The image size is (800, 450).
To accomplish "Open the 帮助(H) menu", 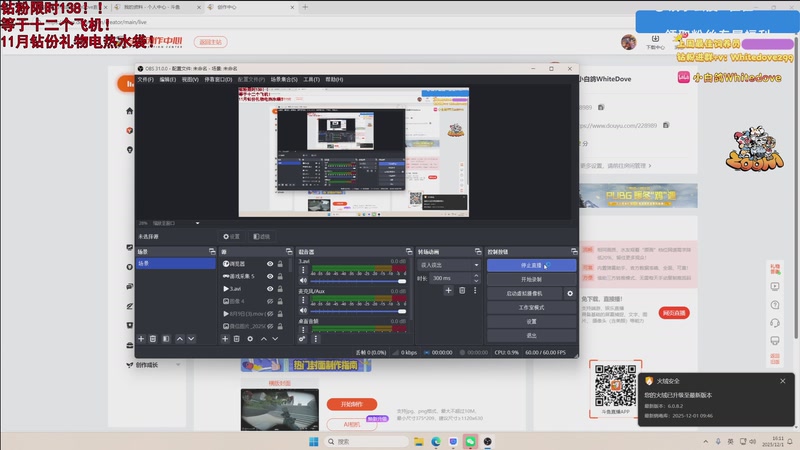I will click(x=334, y=80).
